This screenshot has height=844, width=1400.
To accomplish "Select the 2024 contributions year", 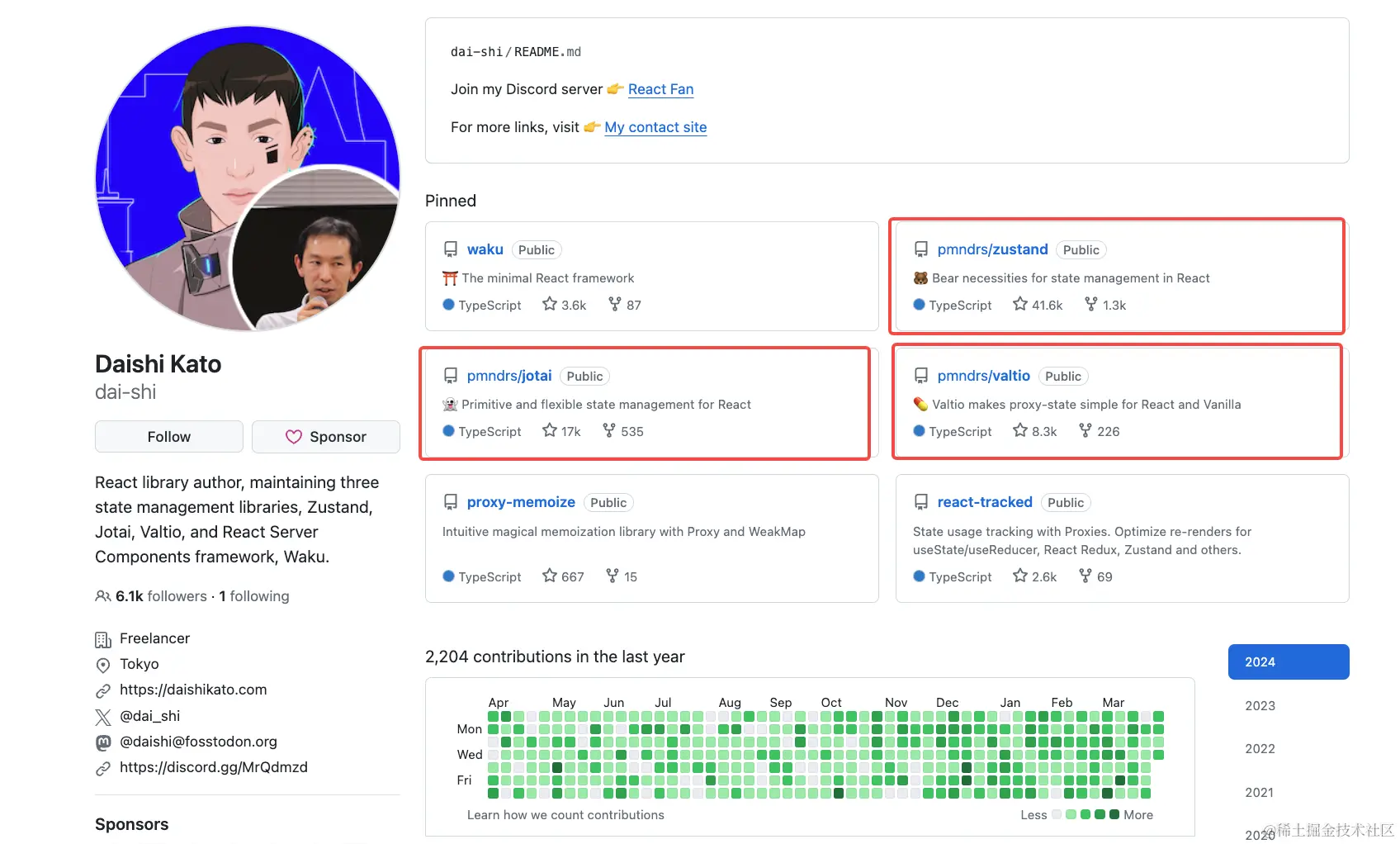I will click(x=1289, y=662).
